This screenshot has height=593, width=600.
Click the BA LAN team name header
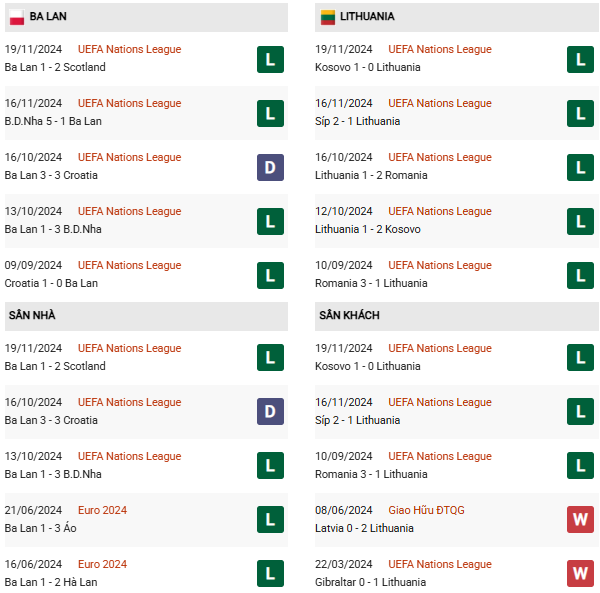click(48, 16)
